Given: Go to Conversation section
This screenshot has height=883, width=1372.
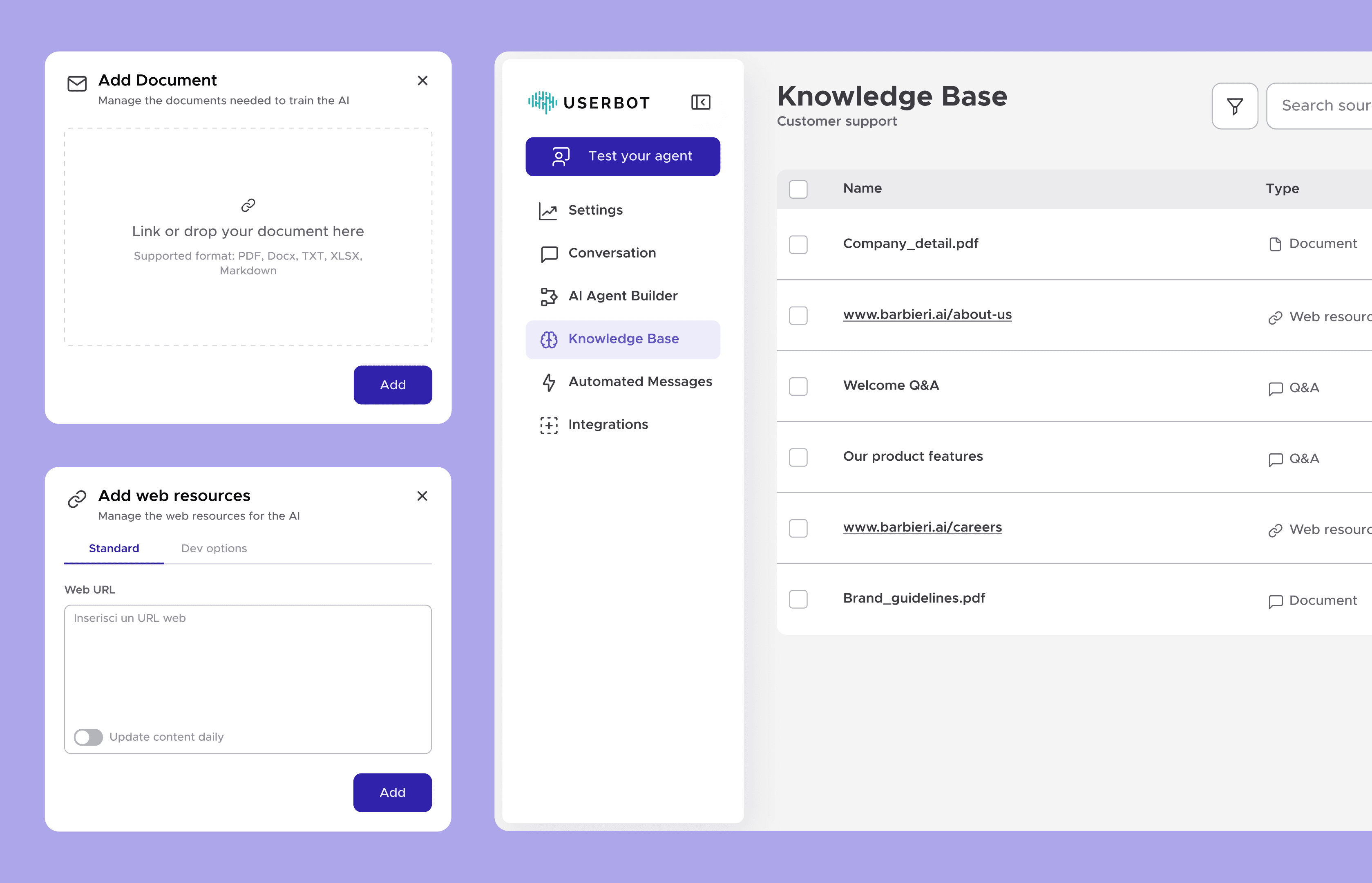Looking at the screenshot, I should point(612,253).
